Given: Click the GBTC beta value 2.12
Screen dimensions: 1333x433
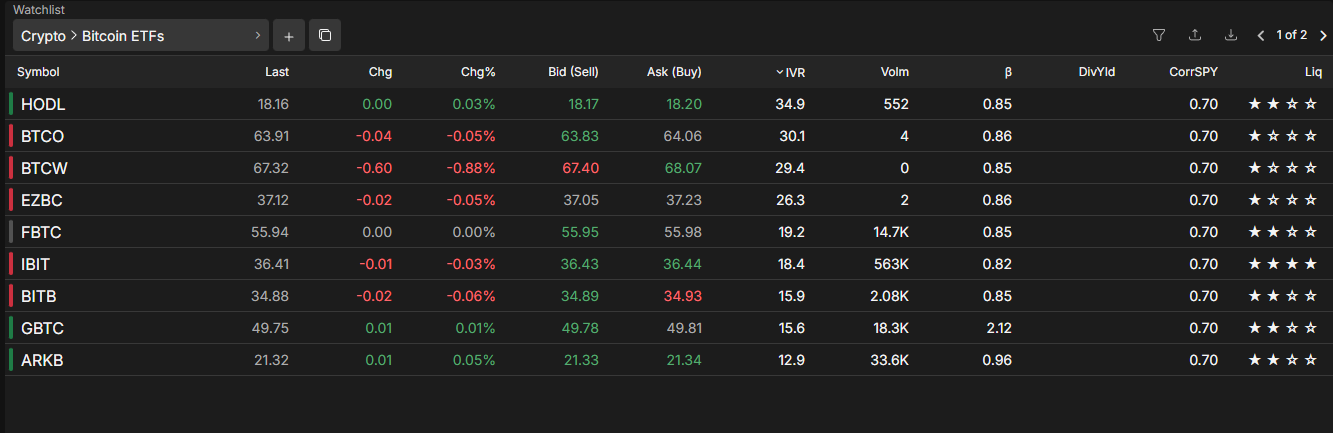Looking at the screenshot, I should coord(998,328).
